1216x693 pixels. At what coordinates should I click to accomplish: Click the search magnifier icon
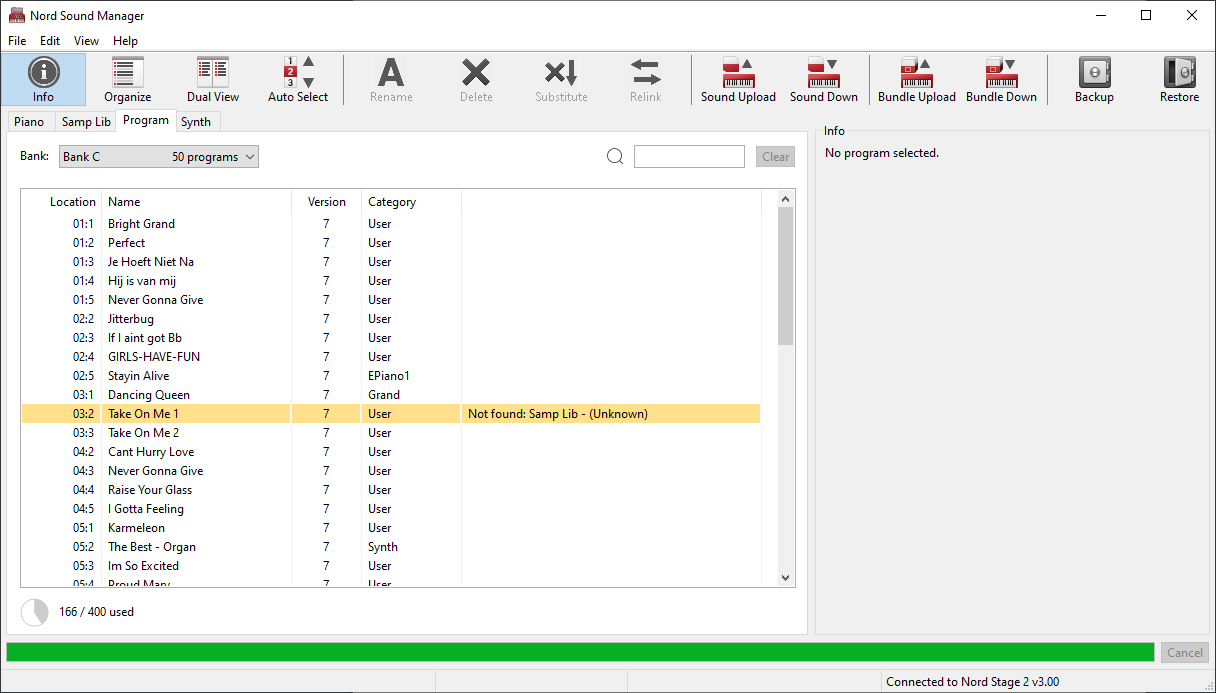coord(615,156)
